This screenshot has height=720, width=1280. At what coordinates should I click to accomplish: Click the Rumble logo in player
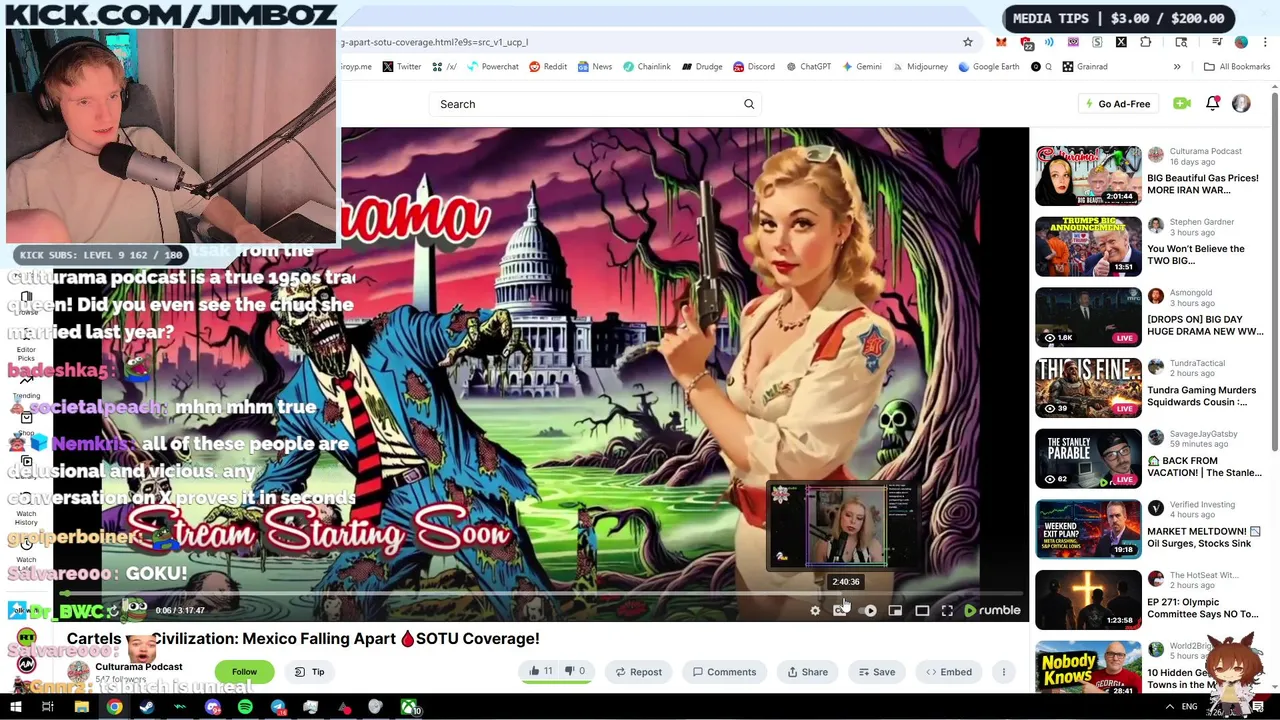(x=992, y=610)
